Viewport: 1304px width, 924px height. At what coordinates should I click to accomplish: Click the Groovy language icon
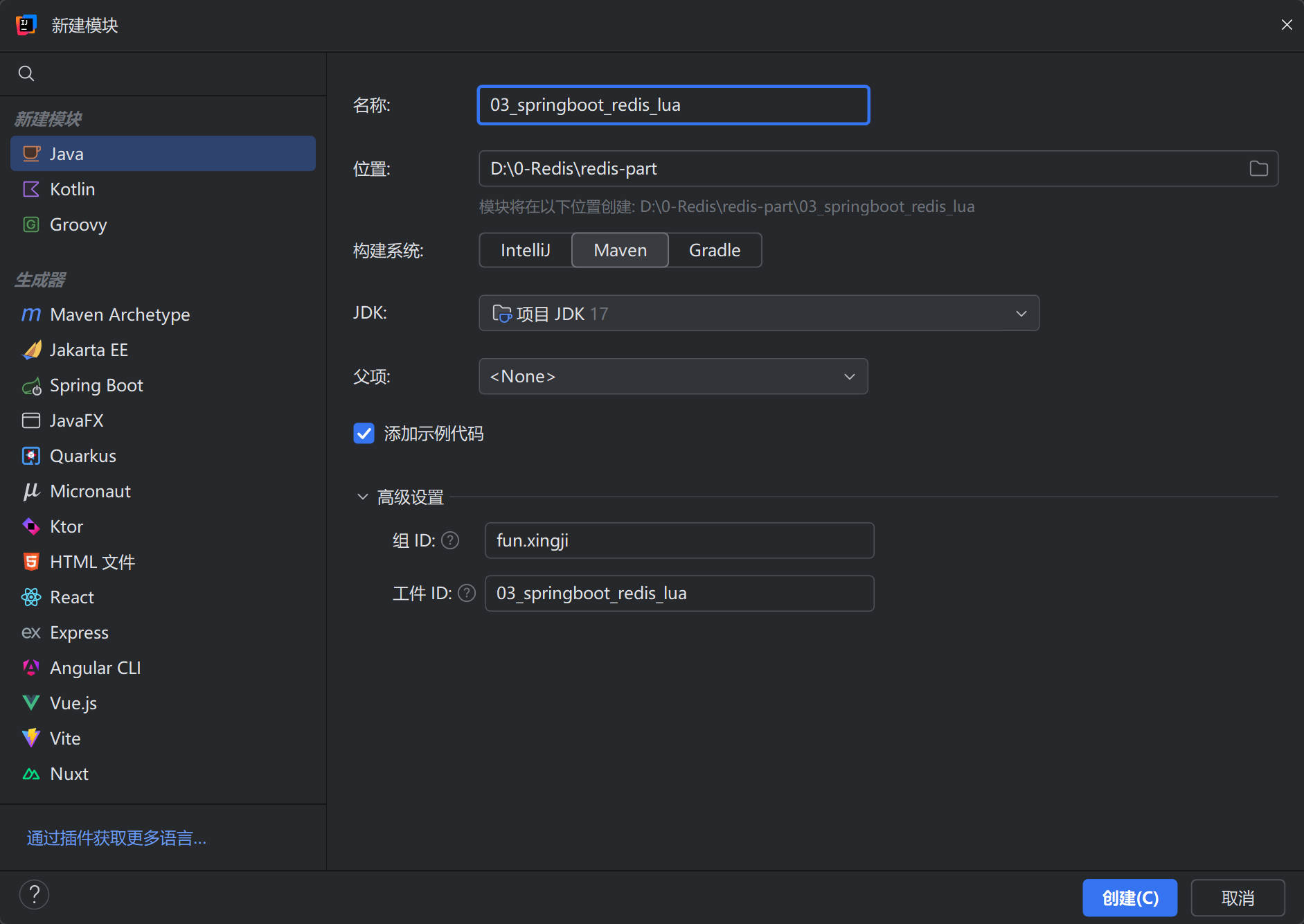[x=31, y=224]
